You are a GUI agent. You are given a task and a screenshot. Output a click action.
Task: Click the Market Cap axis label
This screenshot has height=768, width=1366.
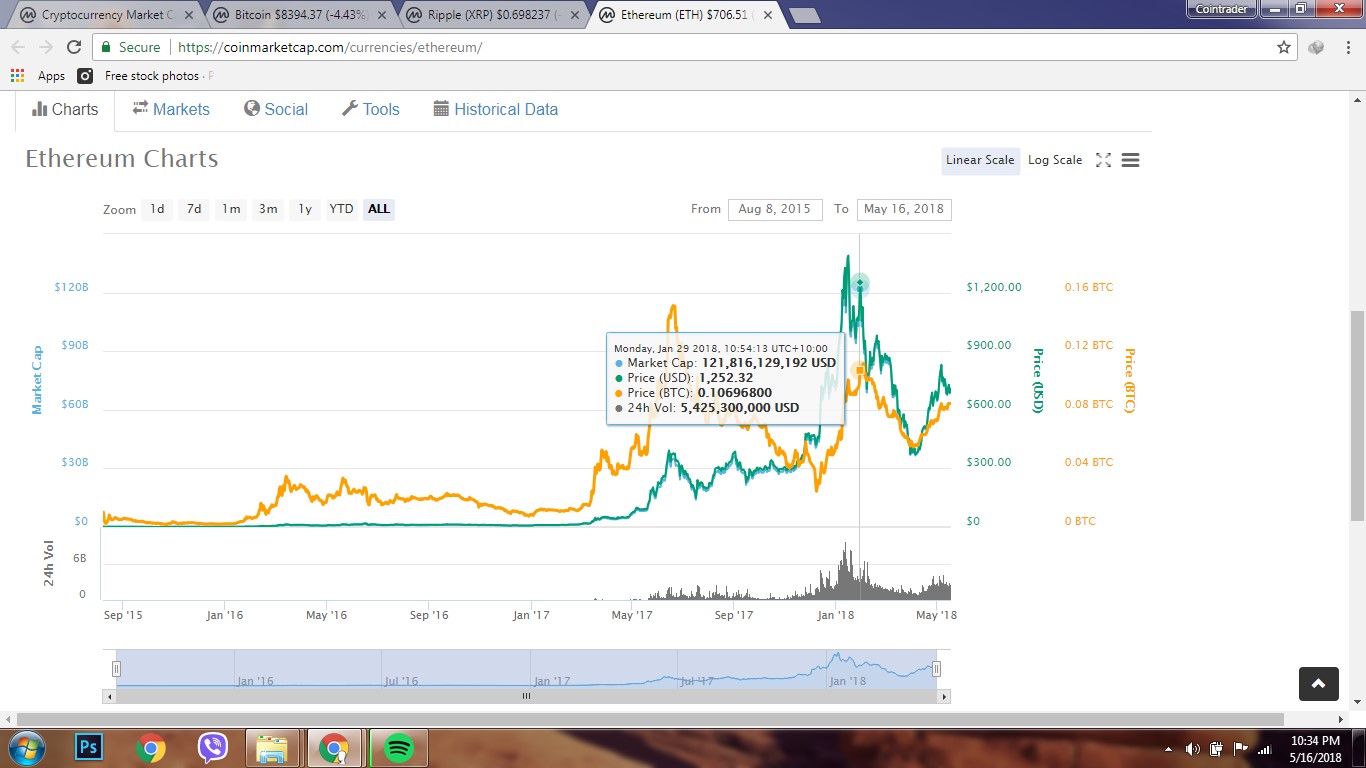(x=37, y=380)
